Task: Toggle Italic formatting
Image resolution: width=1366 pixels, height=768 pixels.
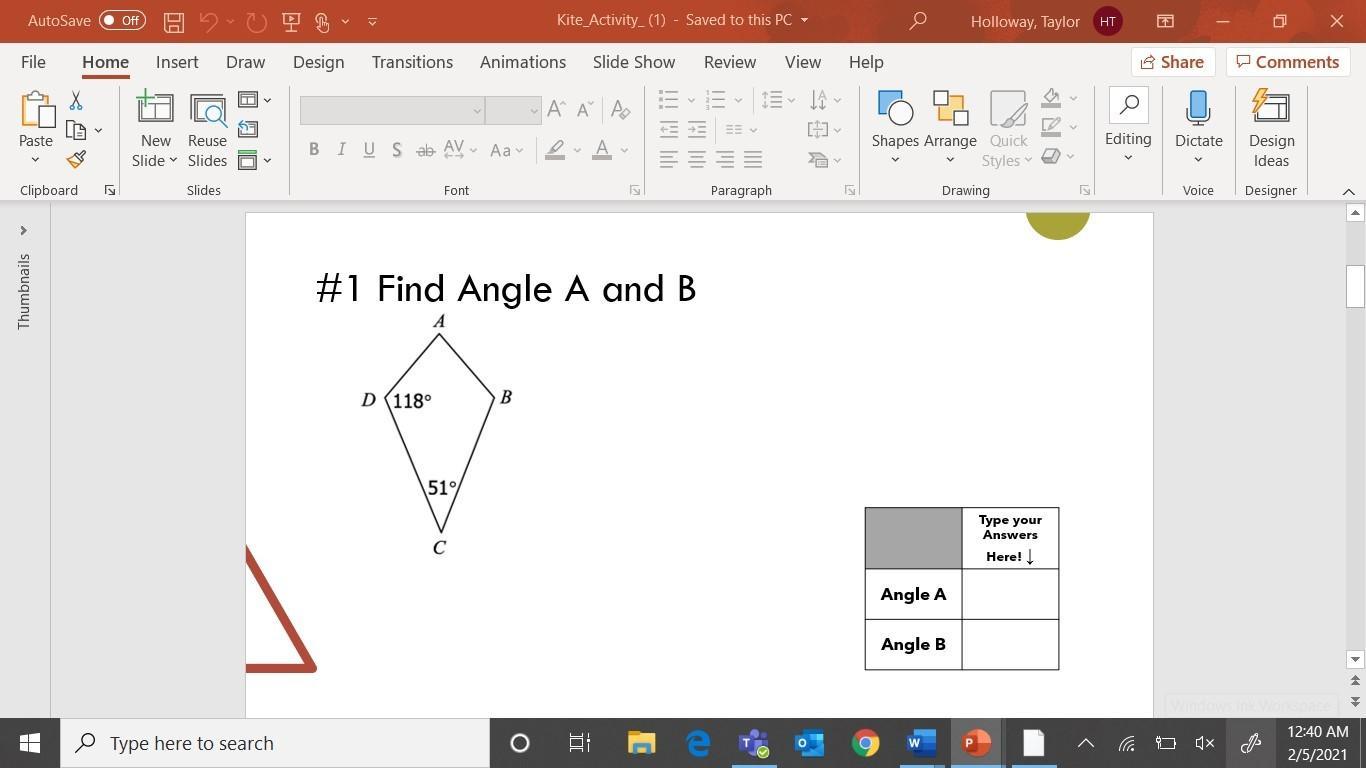Action: click(x=341, y=150)
